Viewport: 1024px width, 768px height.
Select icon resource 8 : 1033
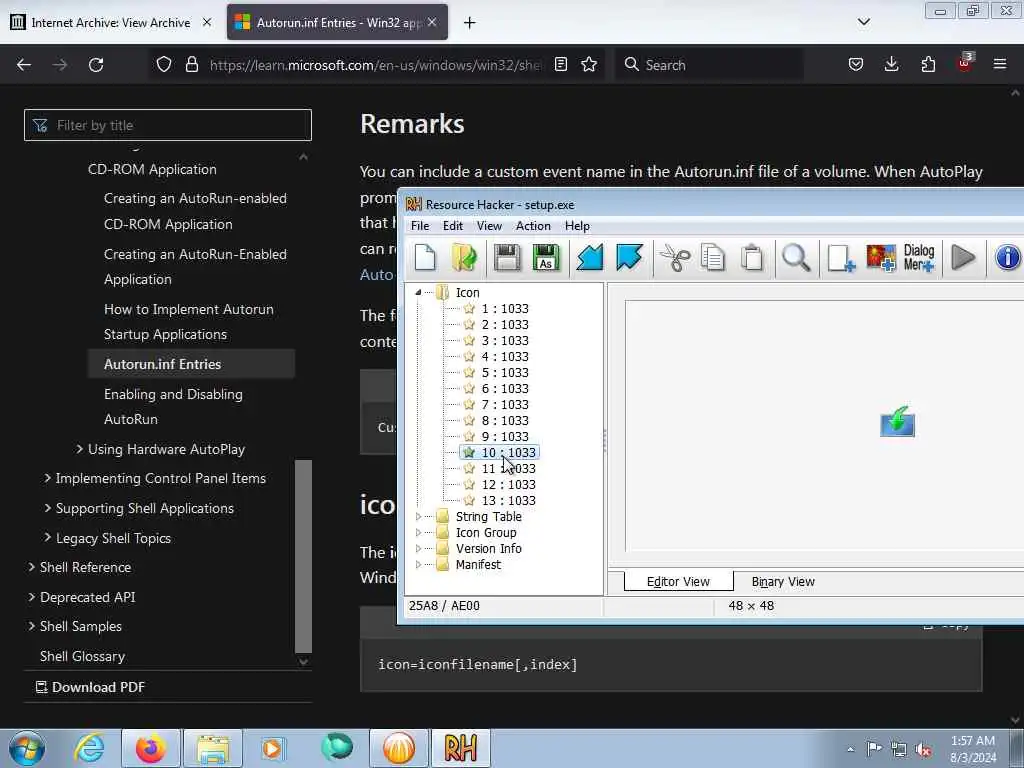505,421
